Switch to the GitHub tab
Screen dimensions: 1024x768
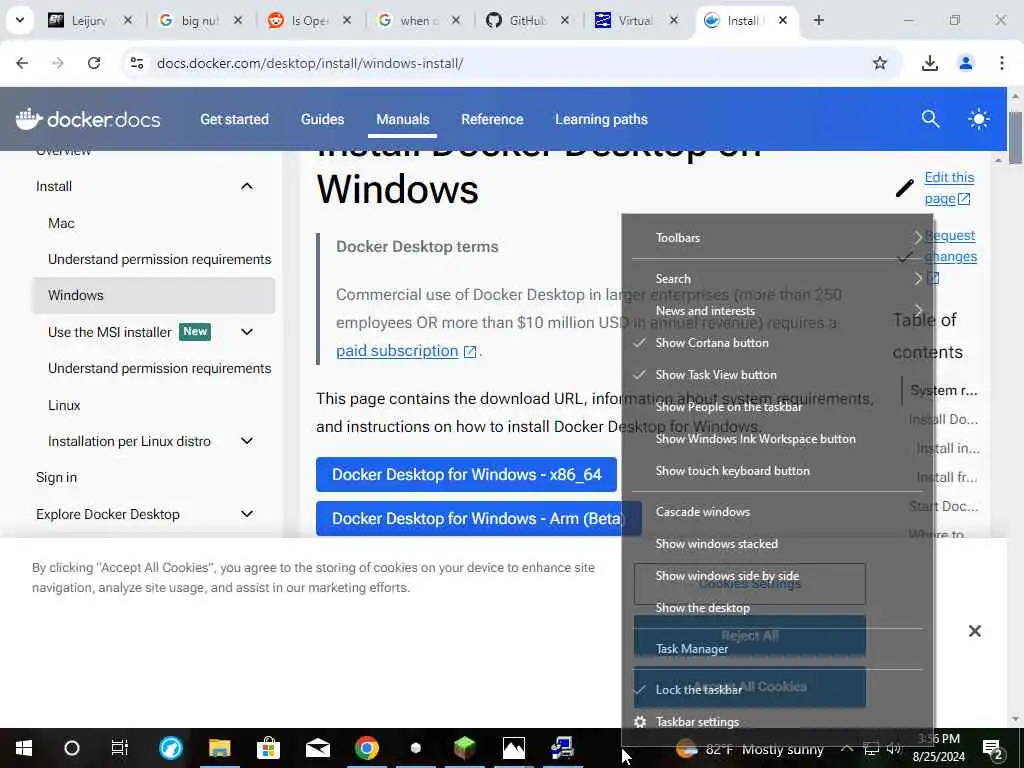[x=526, y=20]
